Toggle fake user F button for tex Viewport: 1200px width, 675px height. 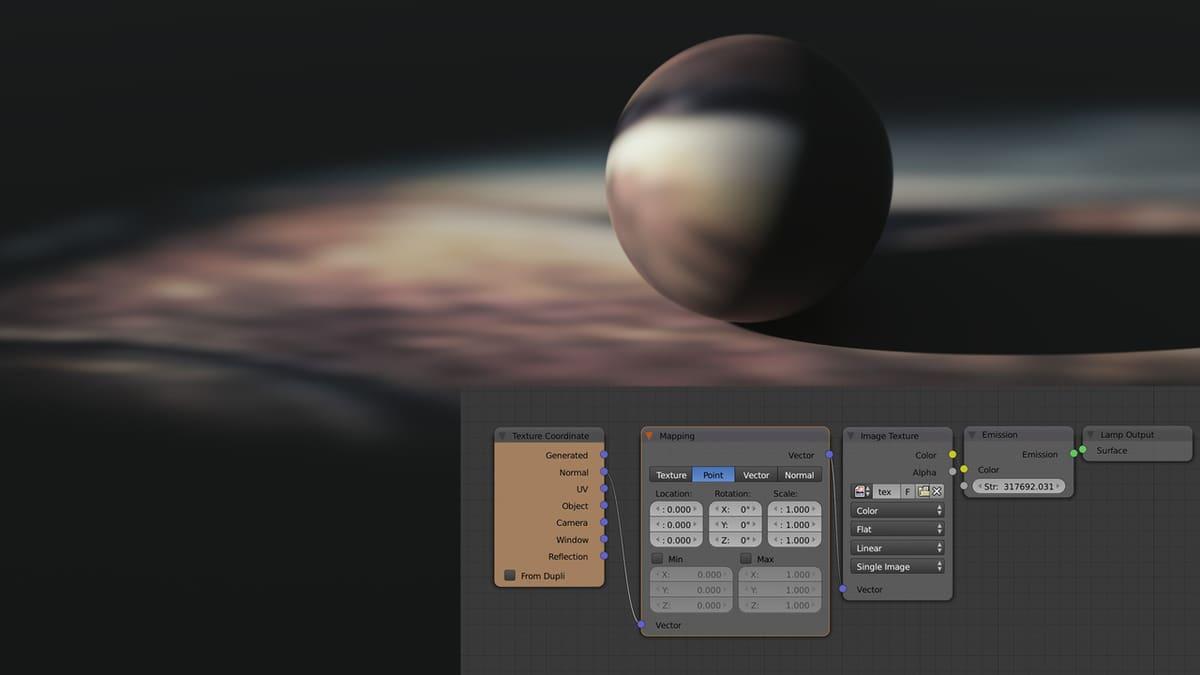(x=908, y=491)
